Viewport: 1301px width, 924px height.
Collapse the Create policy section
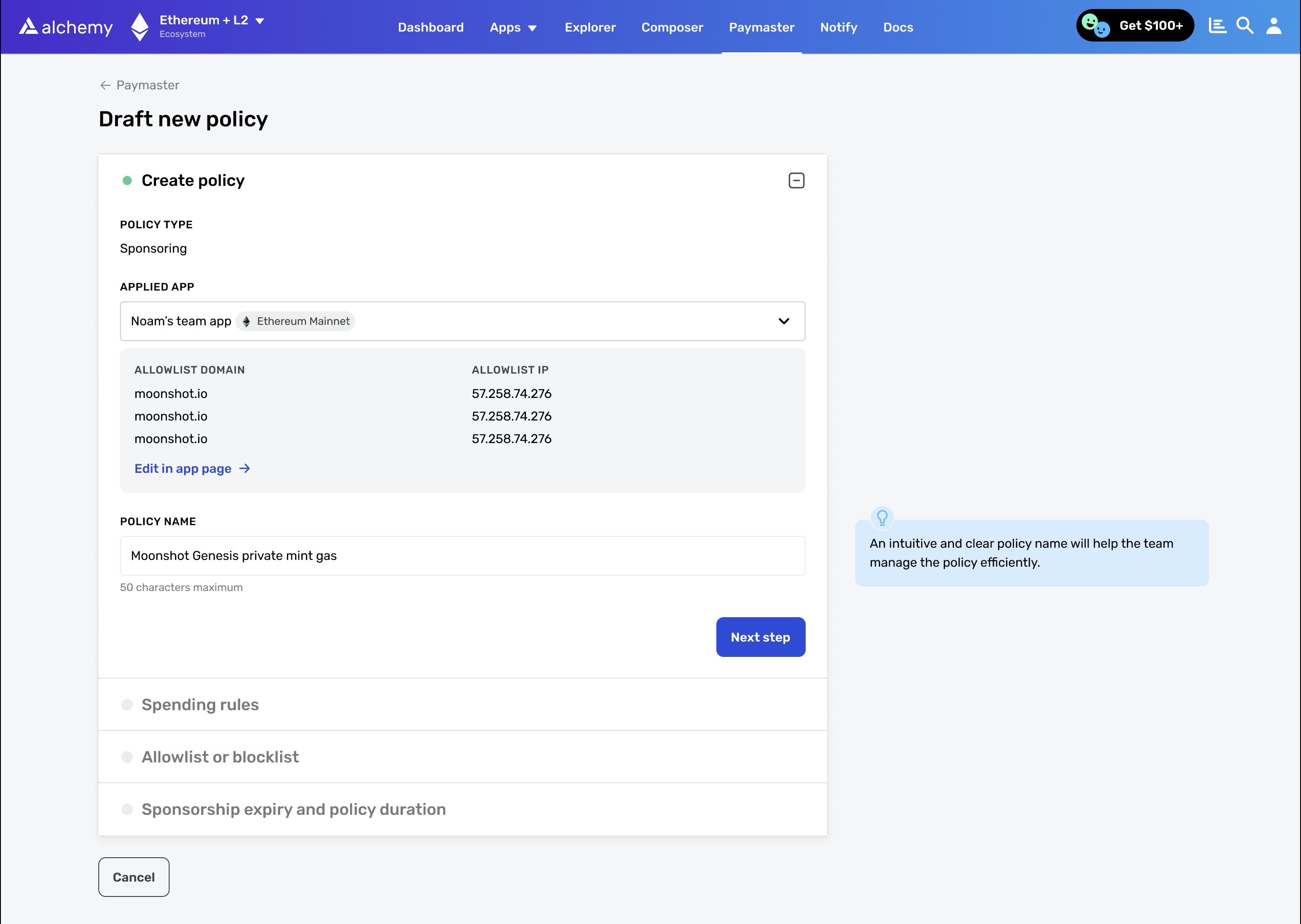tap(796, 180)
